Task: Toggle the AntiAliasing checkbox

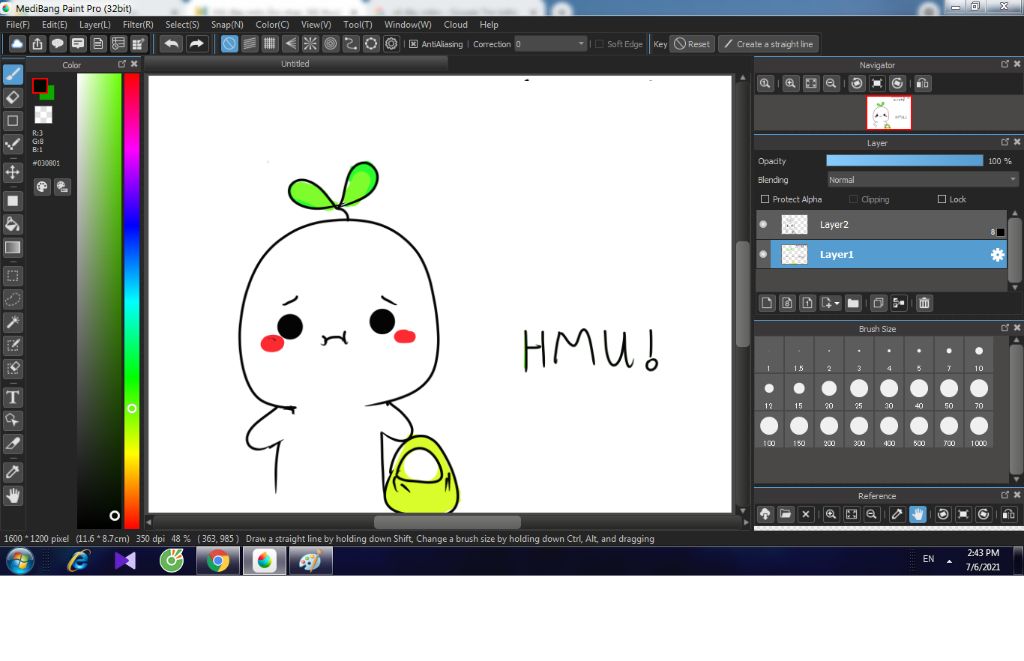Action: pos(413,44)
